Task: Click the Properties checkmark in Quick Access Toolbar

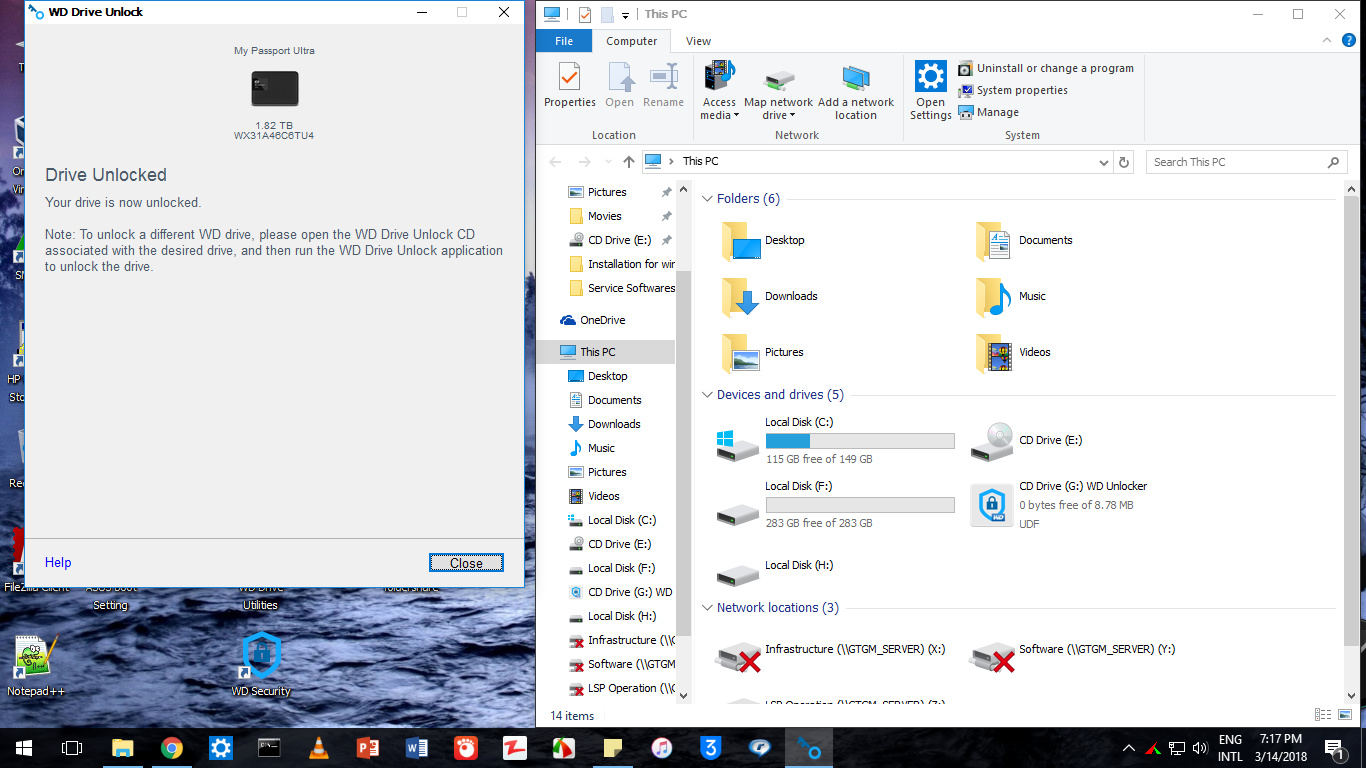Action: pos(584,14)
